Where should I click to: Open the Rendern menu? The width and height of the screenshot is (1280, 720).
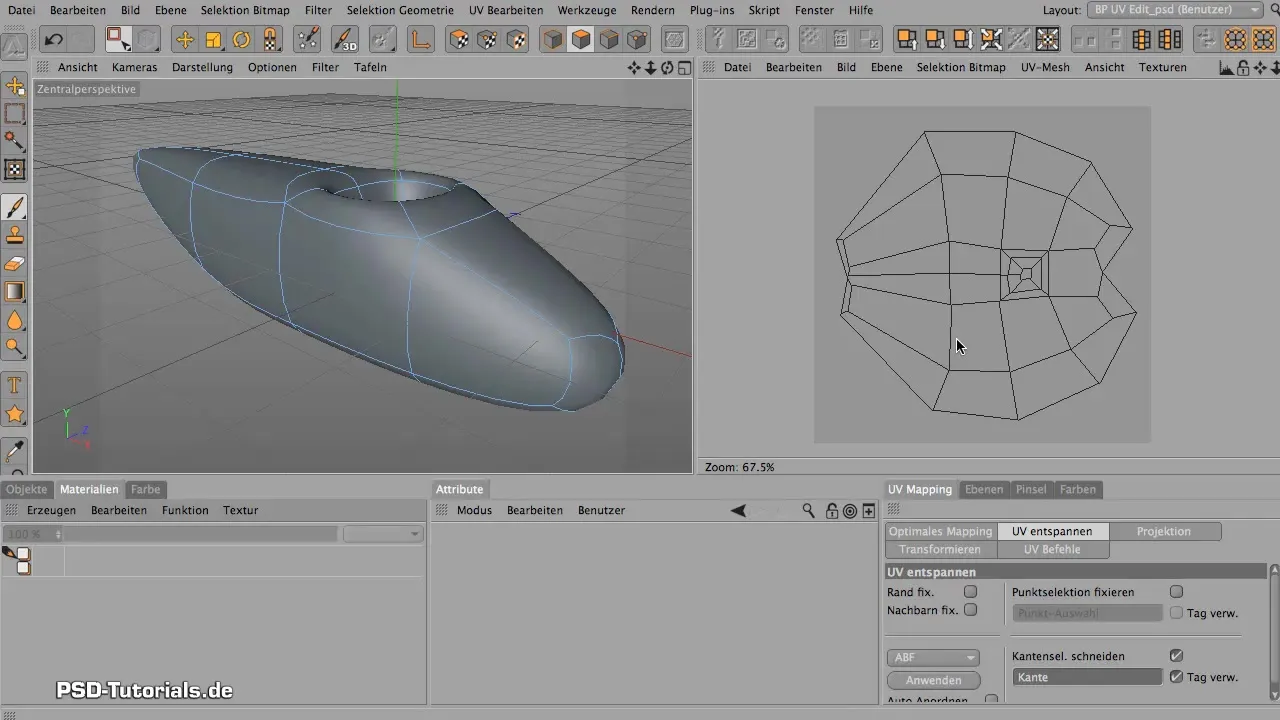[653, 10]
